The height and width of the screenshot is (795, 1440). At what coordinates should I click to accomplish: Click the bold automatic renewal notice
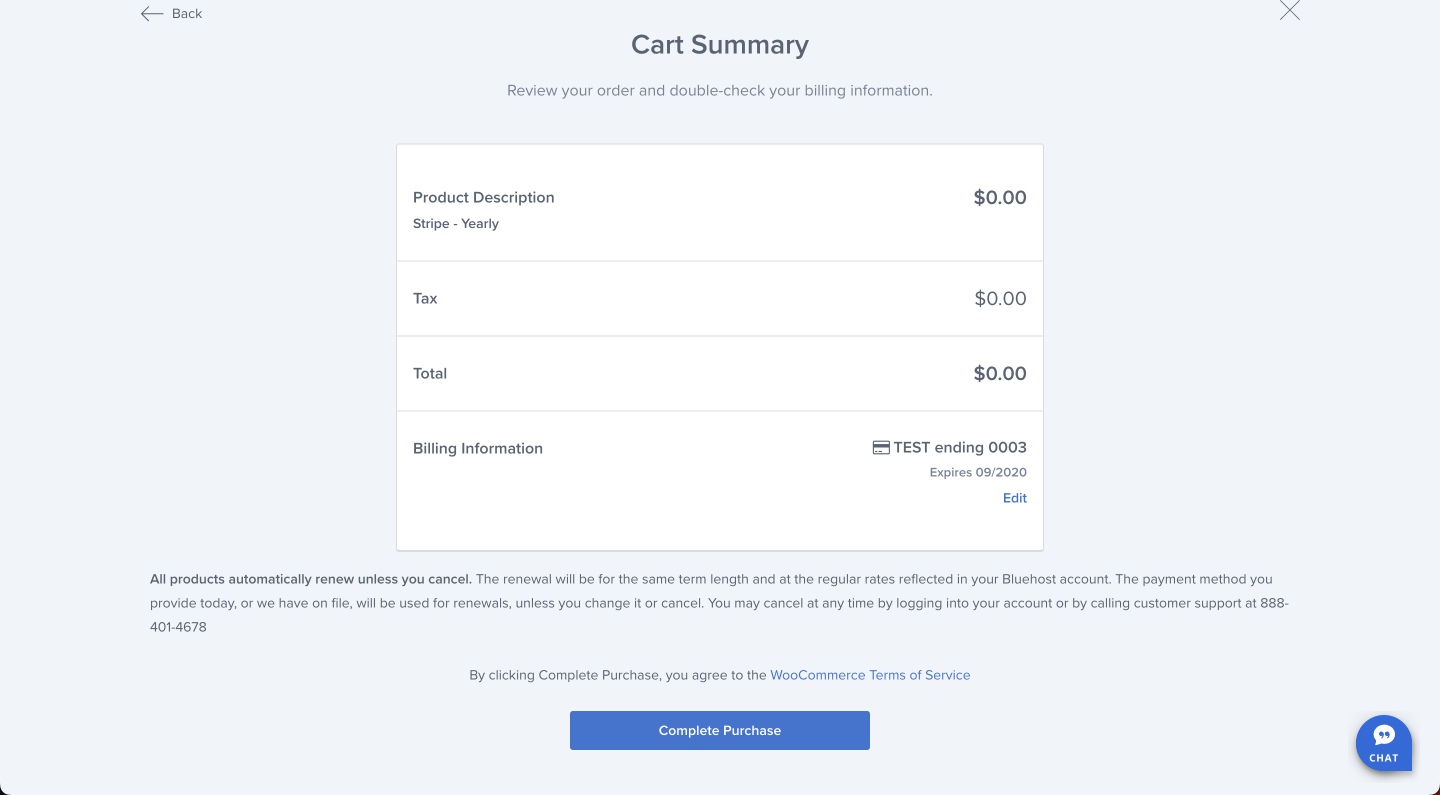[311, 579]
